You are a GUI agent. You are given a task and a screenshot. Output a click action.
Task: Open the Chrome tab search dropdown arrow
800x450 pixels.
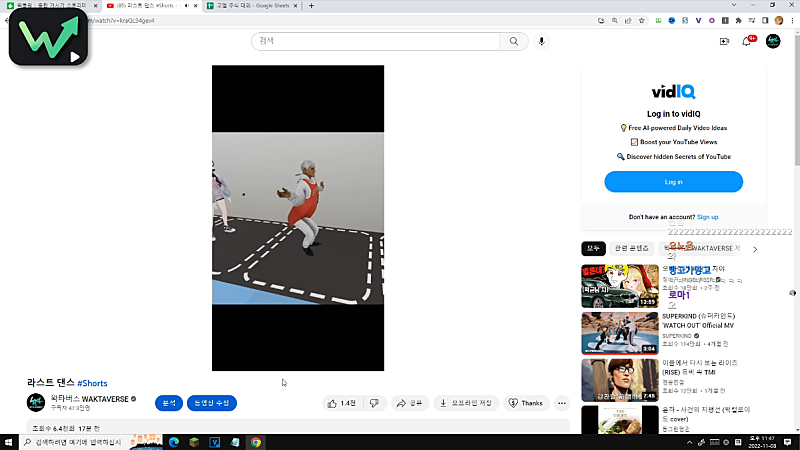(734, 5)
